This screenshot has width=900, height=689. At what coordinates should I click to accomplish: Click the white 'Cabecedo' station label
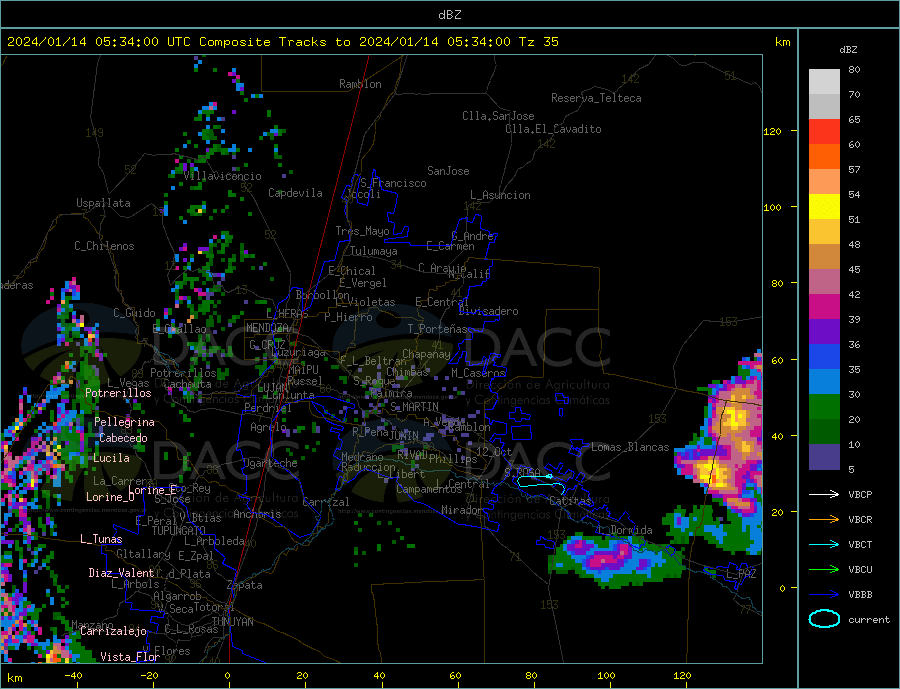tap(123, 438)
